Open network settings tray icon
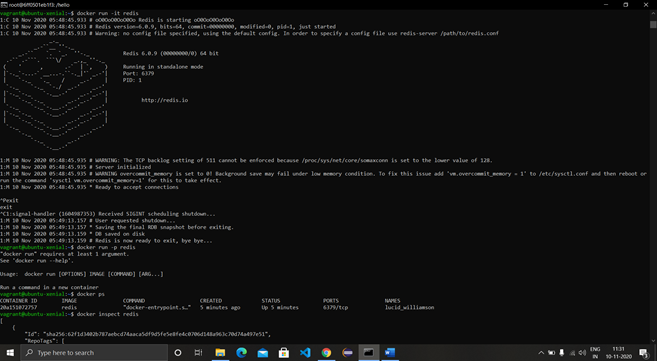Image resolution: width=657 pixels, height=361 pixels. point(572,353)
